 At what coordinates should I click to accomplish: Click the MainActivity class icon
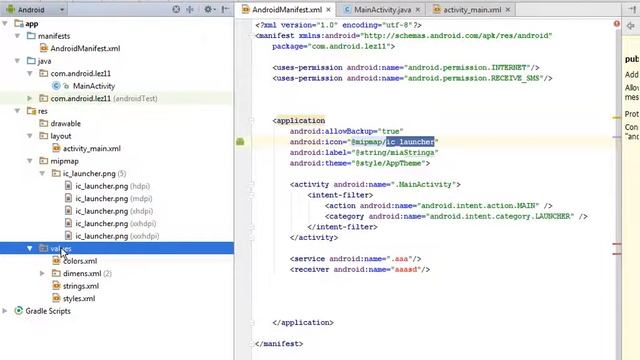(56, 86)
